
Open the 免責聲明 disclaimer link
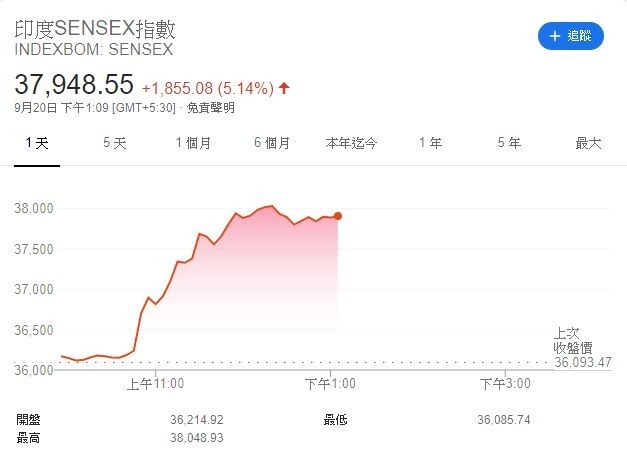coord(211,108)
